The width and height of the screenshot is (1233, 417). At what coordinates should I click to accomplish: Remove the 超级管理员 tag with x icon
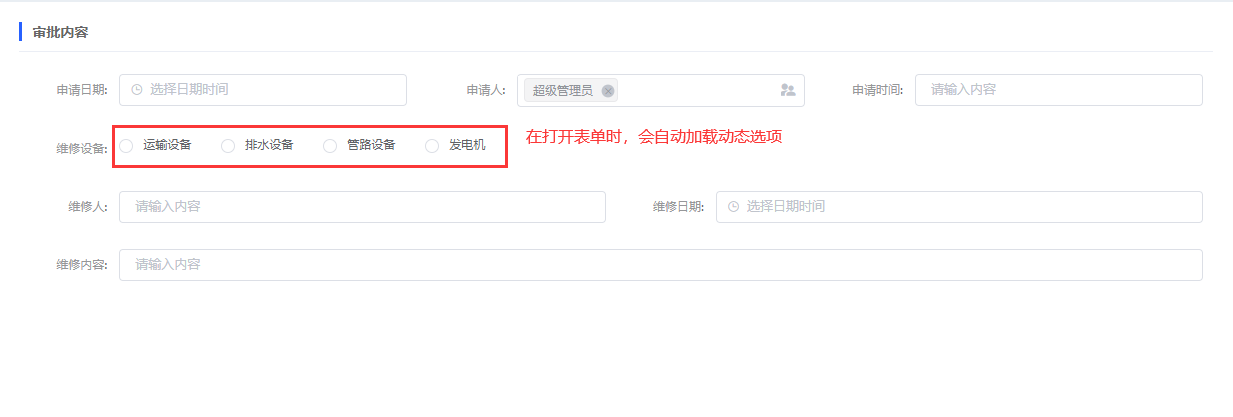point(608,90)
